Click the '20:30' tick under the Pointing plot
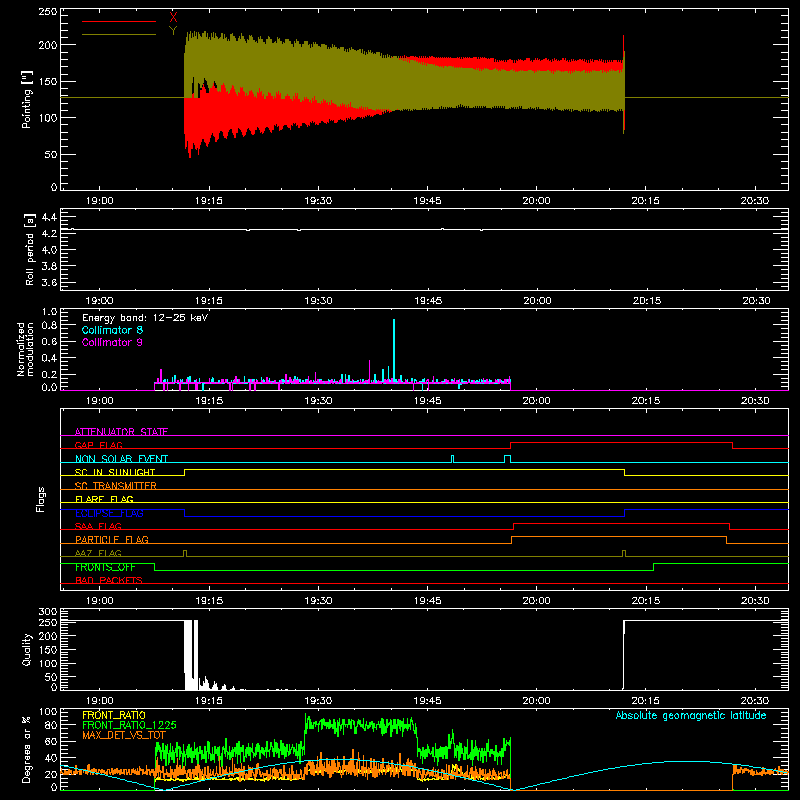 pos(755,201)
